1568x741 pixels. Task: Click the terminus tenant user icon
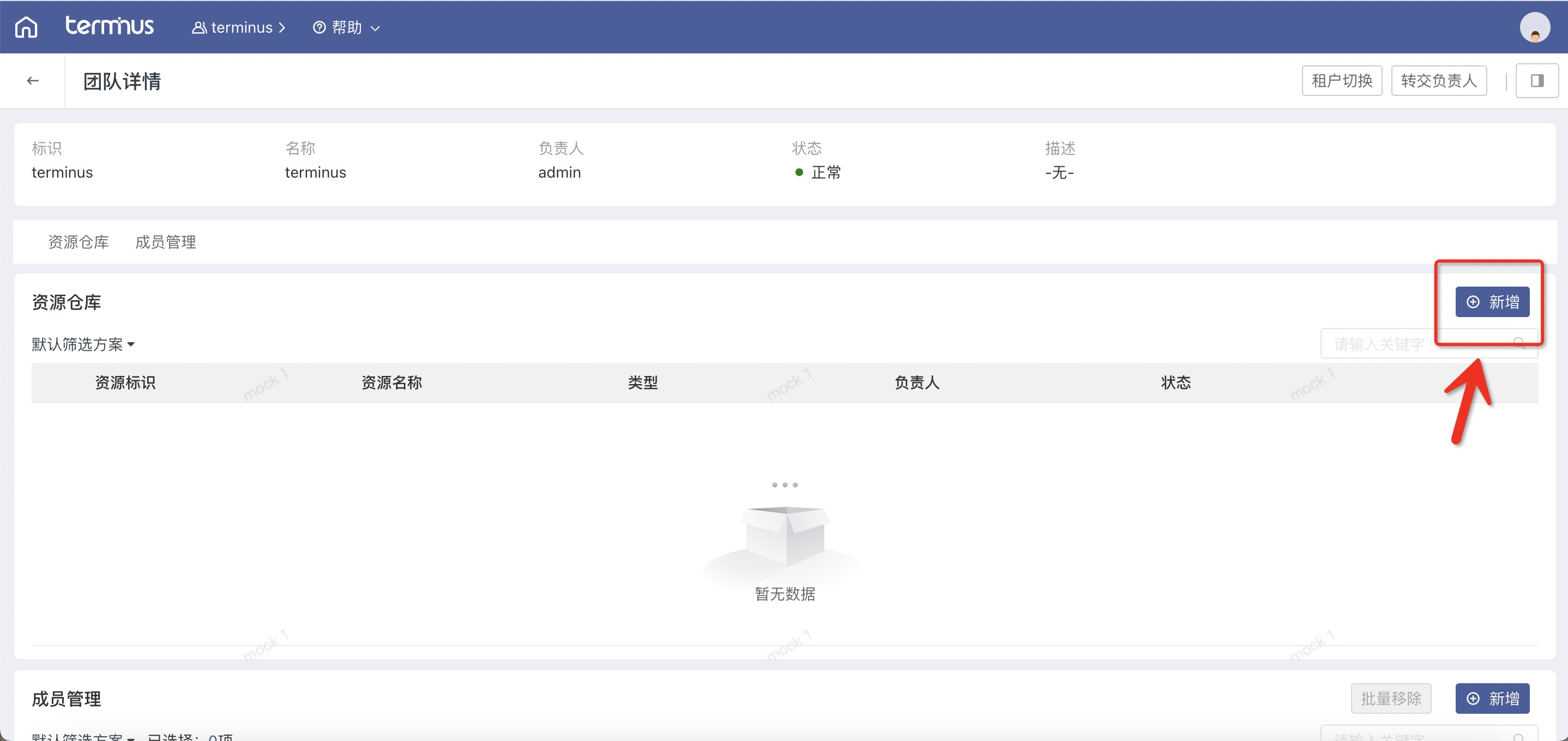[x=198, y=28]
